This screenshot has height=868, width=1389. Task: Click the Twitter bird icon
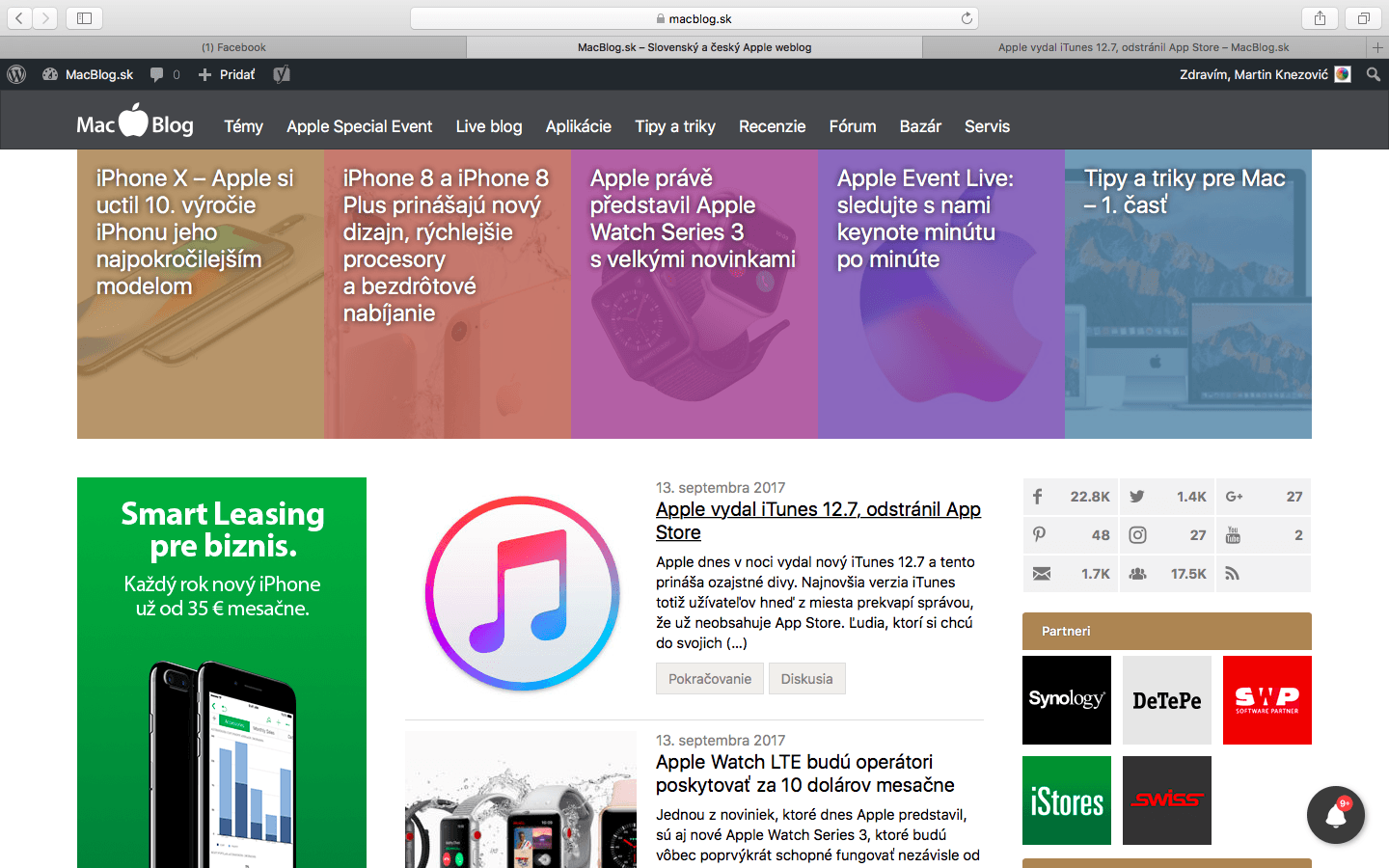coord(1137,497)
